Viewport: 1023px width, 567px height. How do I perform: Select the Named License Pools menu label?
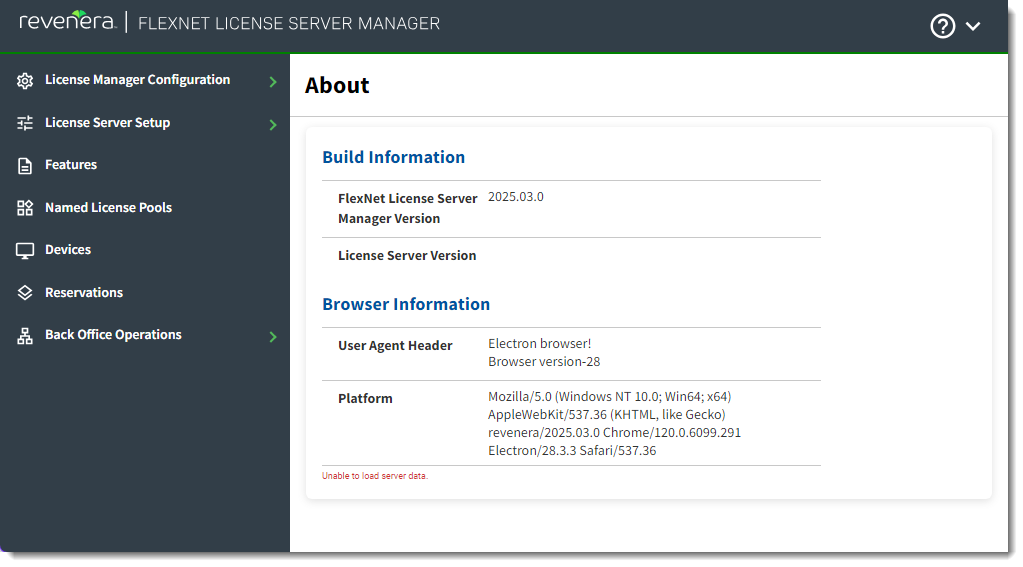tap(108, 208)
